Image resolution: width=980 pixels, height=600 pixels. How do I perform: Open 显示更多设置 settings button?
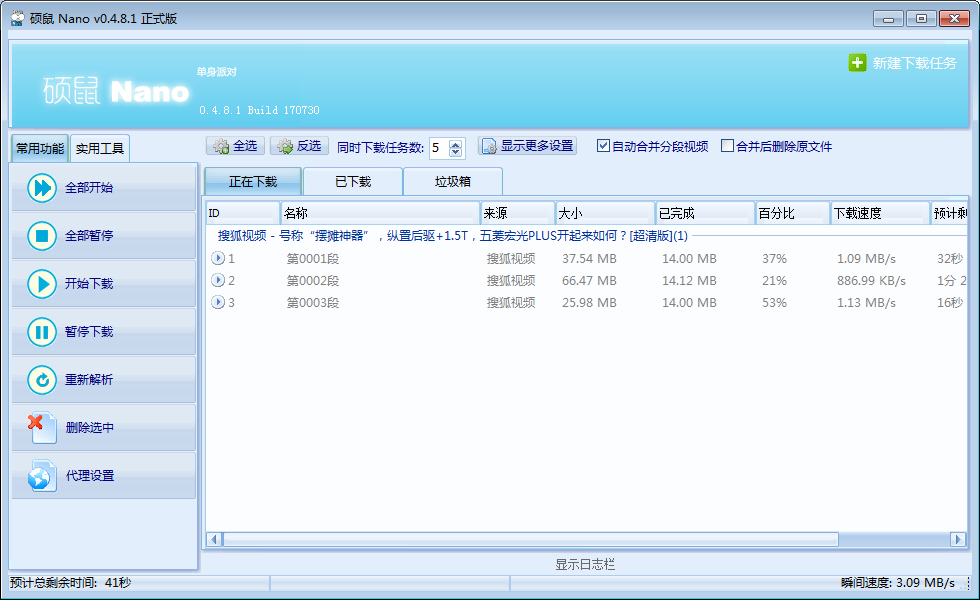point(527,146)
